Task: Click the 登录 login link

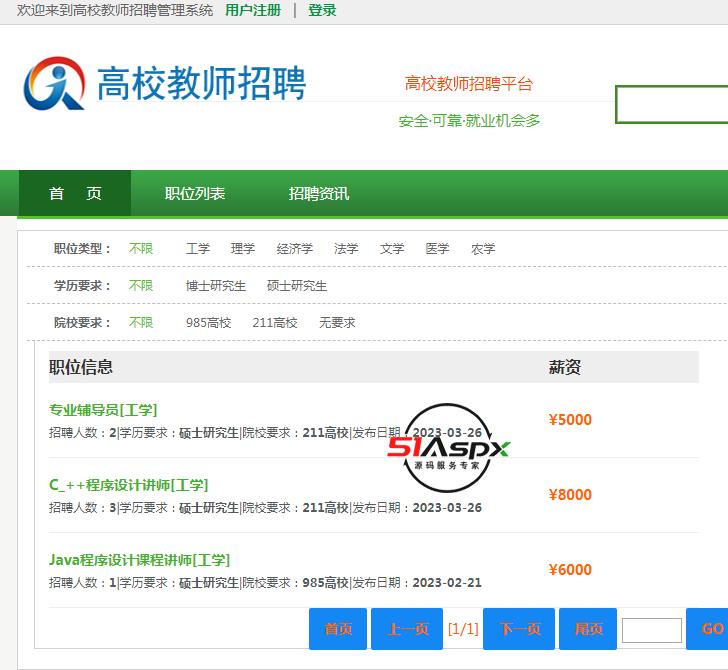Action: pyautogui.click(x=322, y=11)
